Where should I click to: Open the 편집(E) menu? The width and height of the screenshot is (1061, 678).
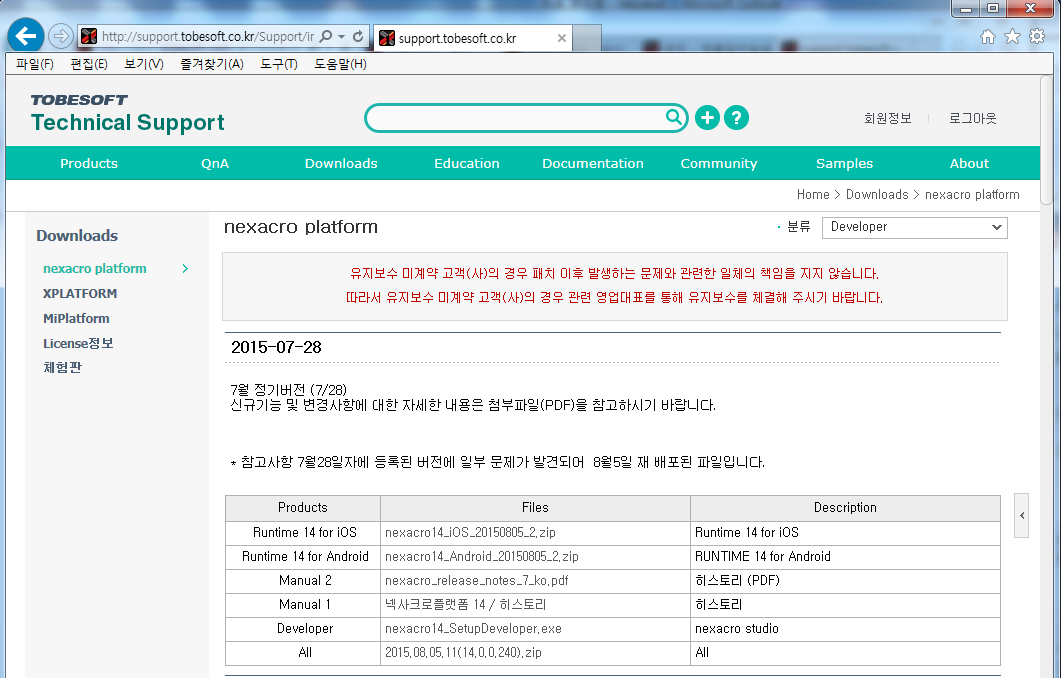[89, 64]
